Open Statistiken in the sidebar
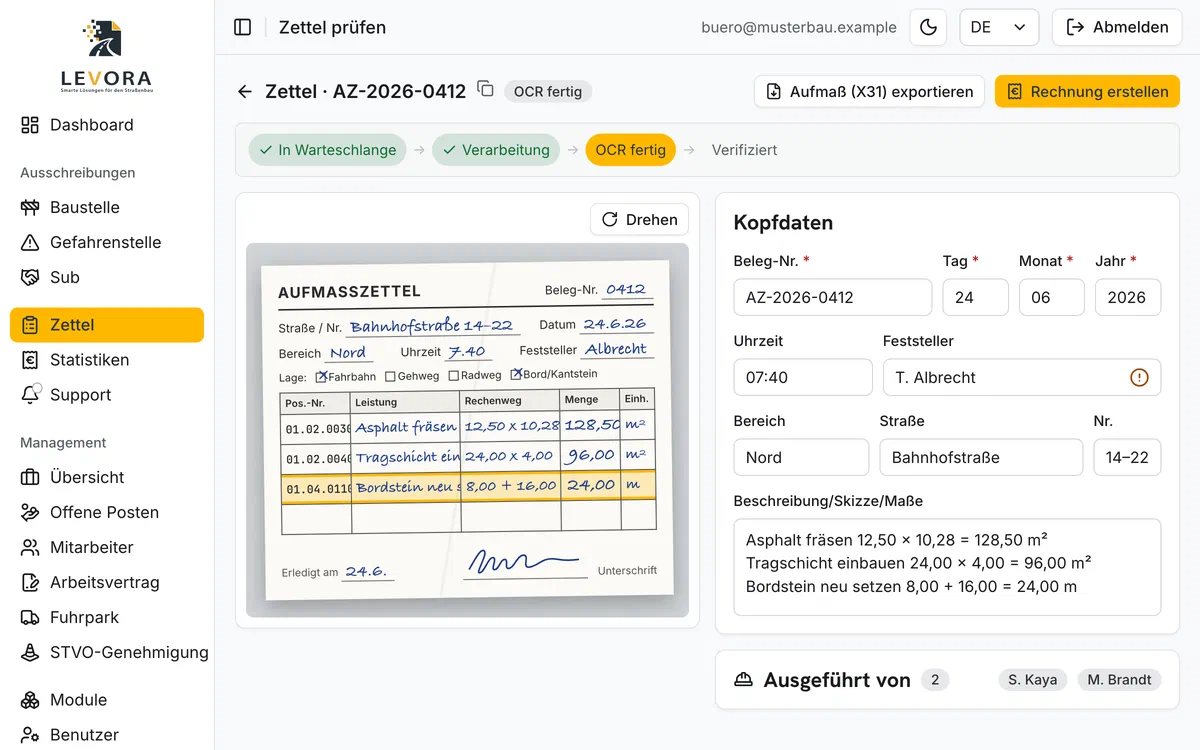1200x750 pixels. pos(107,360)
